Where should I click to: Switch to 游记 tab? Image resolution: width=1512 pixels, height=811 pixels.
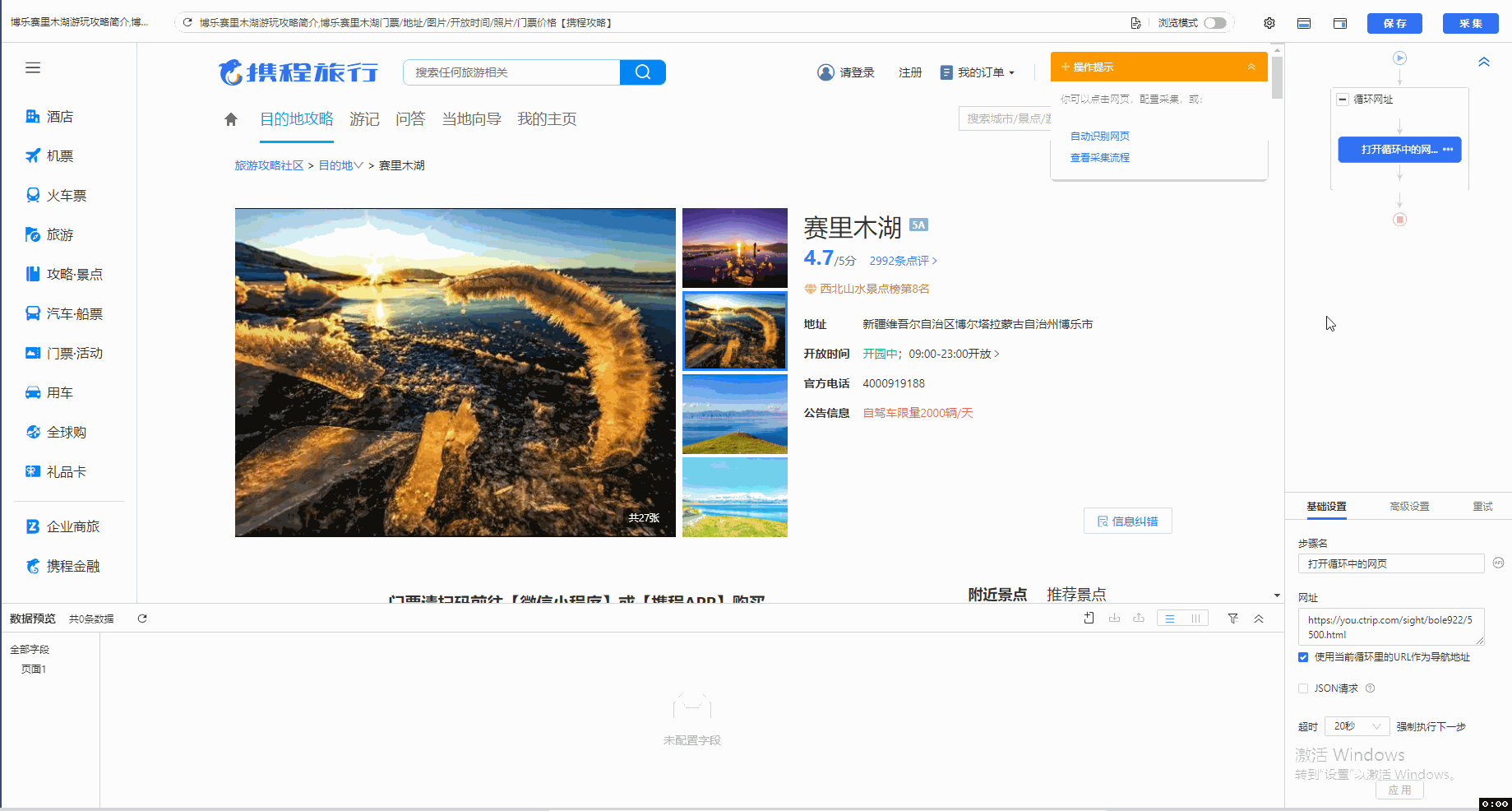(x=364, y=119)
